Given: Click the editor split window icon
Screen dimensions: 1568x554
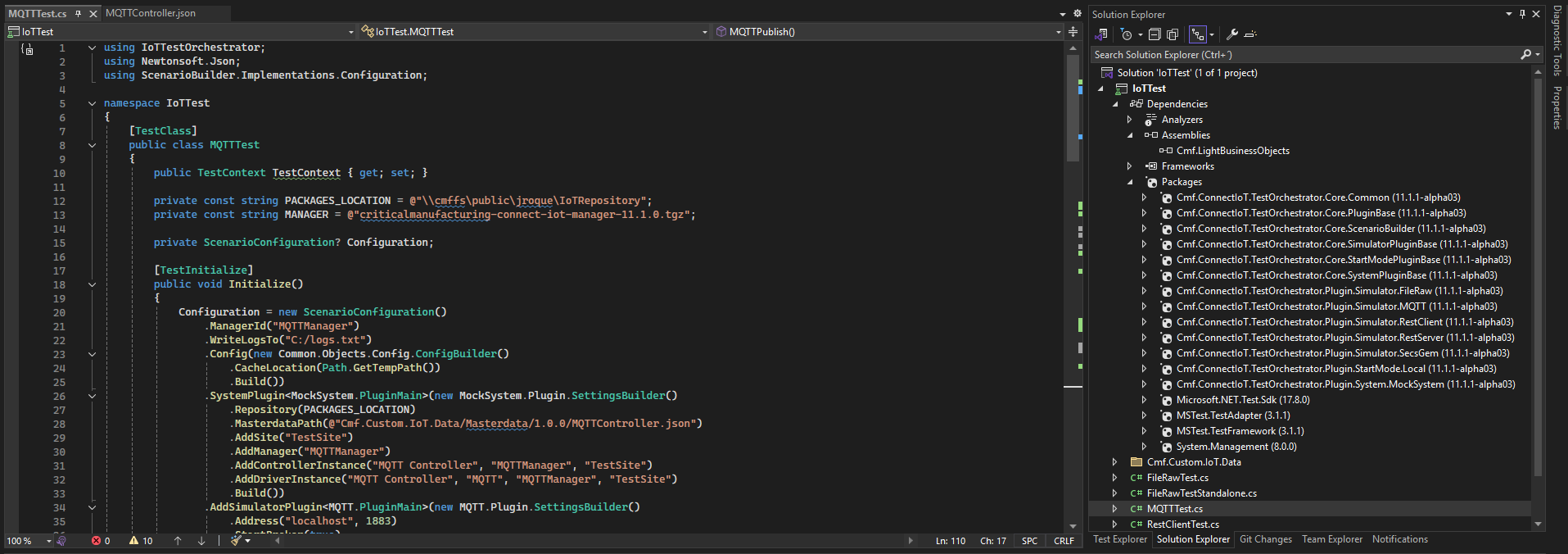Looking at the screenshot, I should (1073, 32).
